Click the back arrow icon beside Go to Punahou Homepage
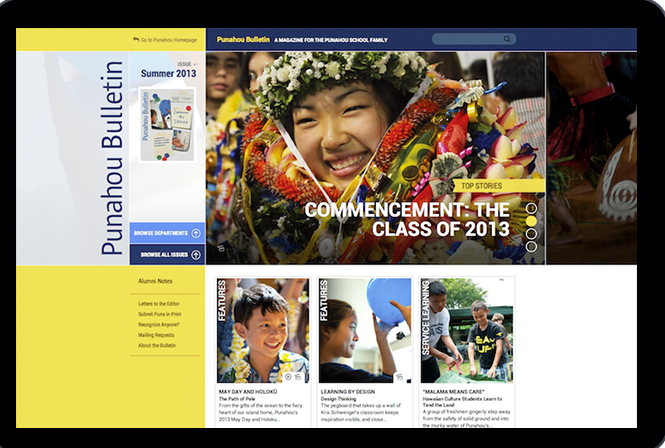The height and width of the screenshot is (448, 665). click(x=136, y=39)
